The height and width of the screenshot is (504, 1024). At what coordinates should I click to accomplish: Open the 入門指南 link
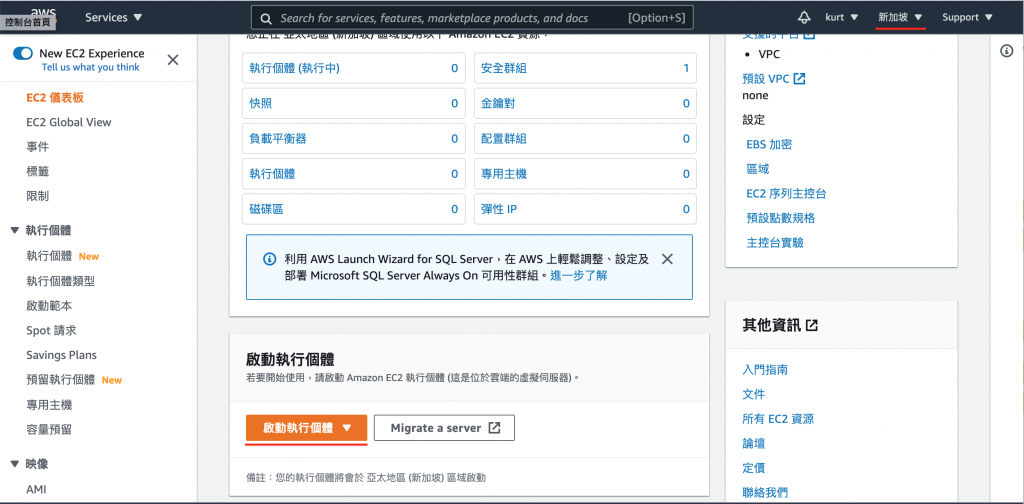[x=765, y=370]
